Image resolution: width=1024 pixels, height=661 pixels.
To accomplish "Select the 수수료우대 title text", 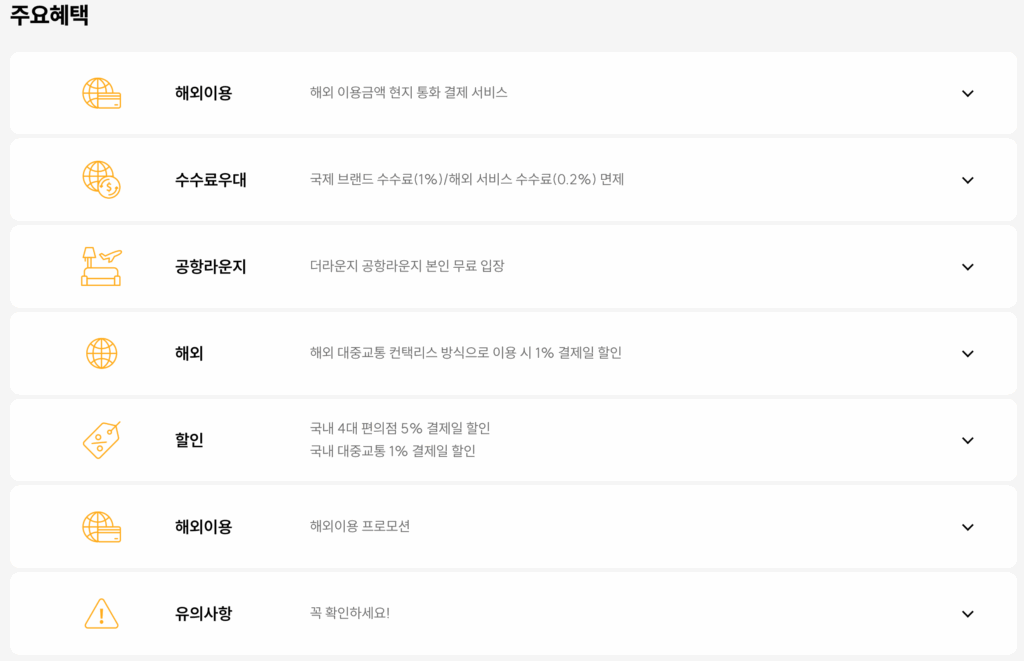I will coord(210,180).
